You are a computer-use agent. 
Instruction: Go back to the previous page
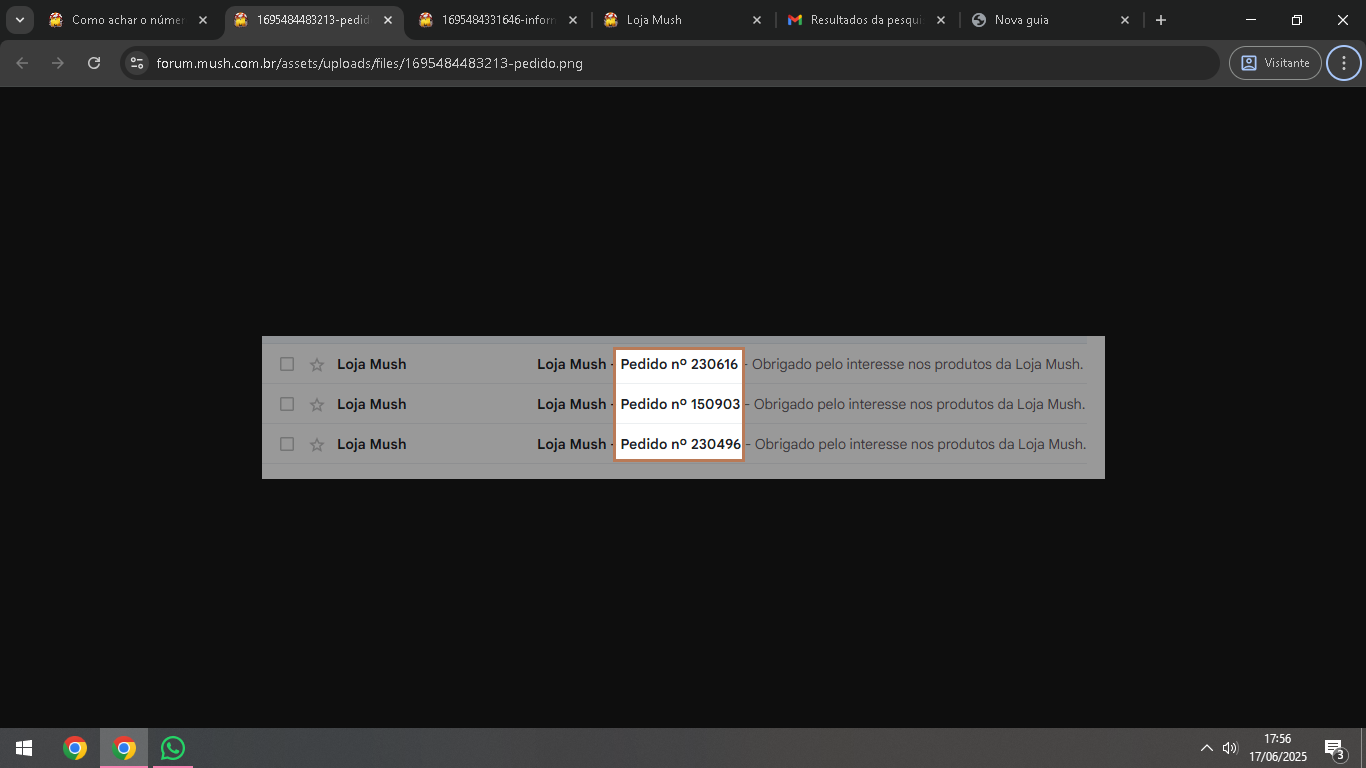tap(22, 63)
